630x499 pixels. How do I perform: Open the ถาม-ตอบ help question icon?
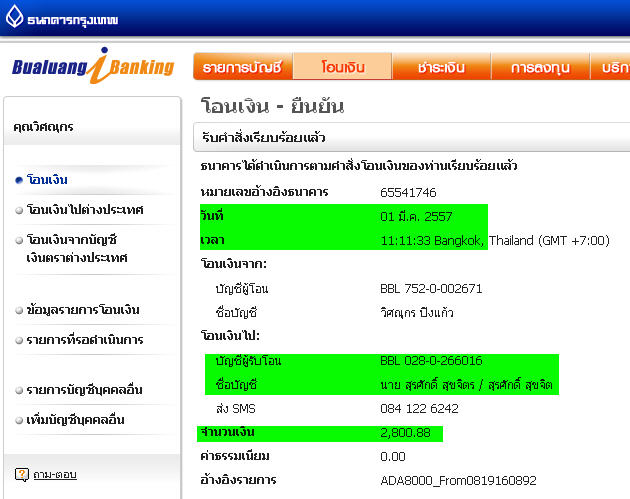point(22,474)
